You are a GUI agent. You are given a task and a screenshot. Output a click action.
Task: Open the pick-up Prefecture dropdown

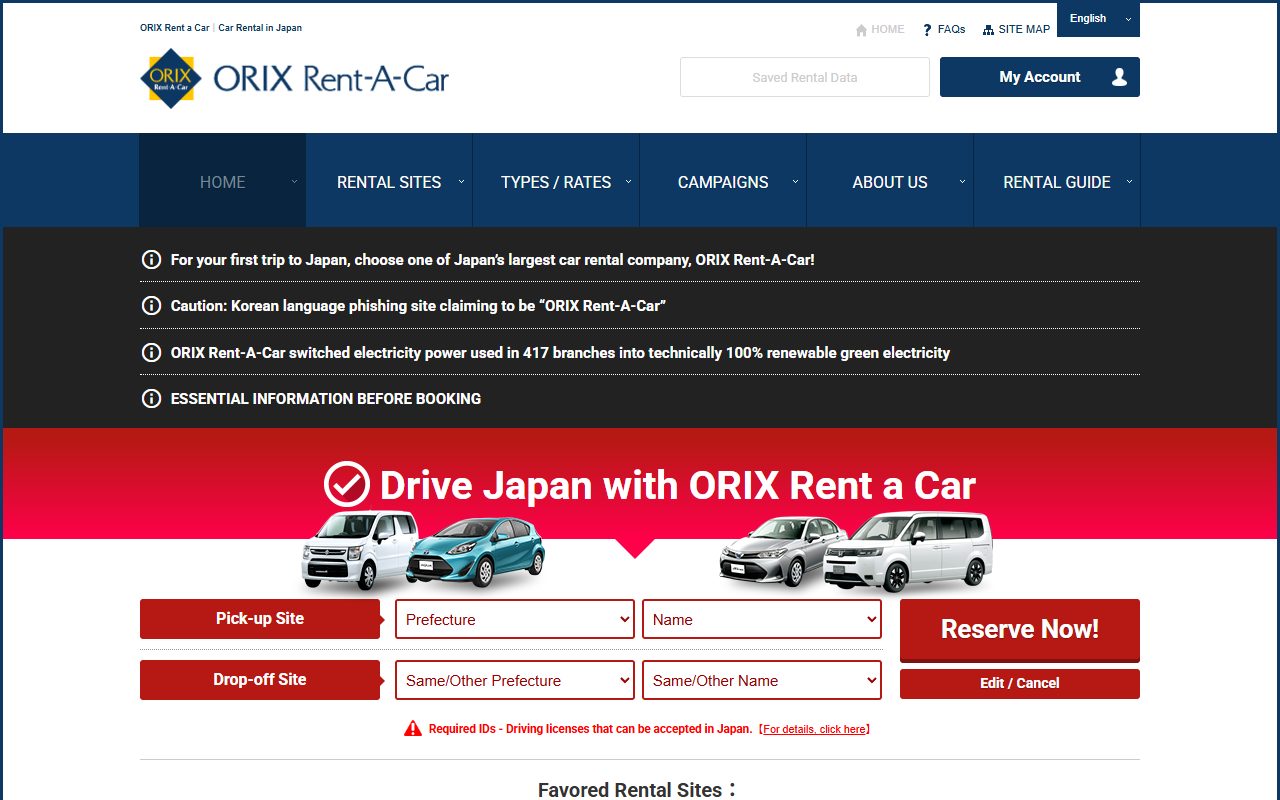click(515, 620)
